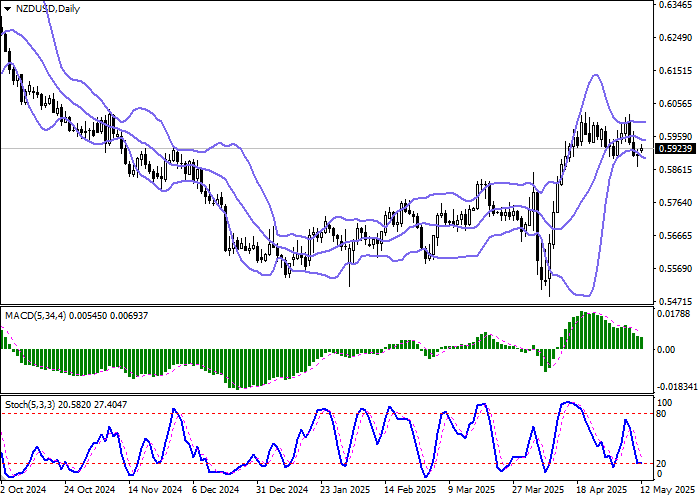Click the 0.57640 price axis label
699x500 pixels.
(676, 203)
